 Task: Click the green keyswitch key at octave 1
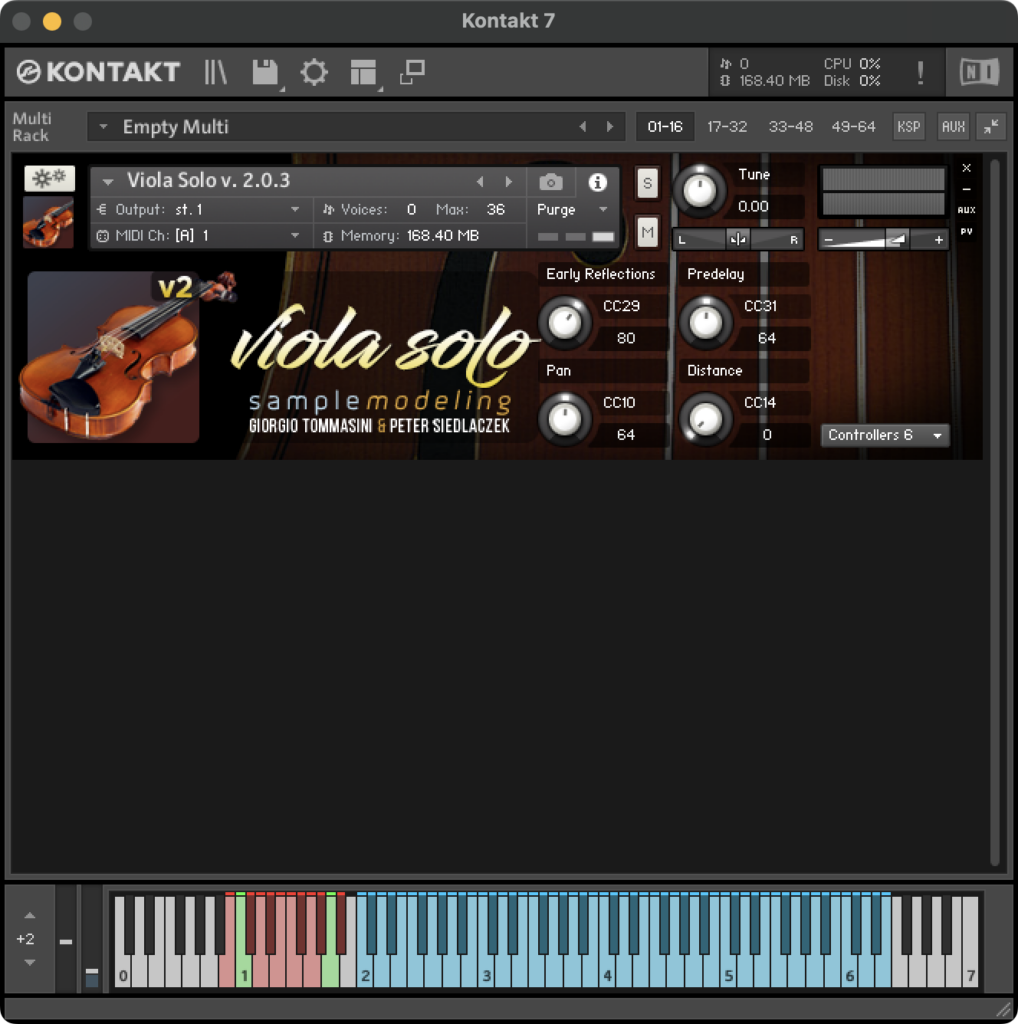pyautogui.click(x=243, y=974)
